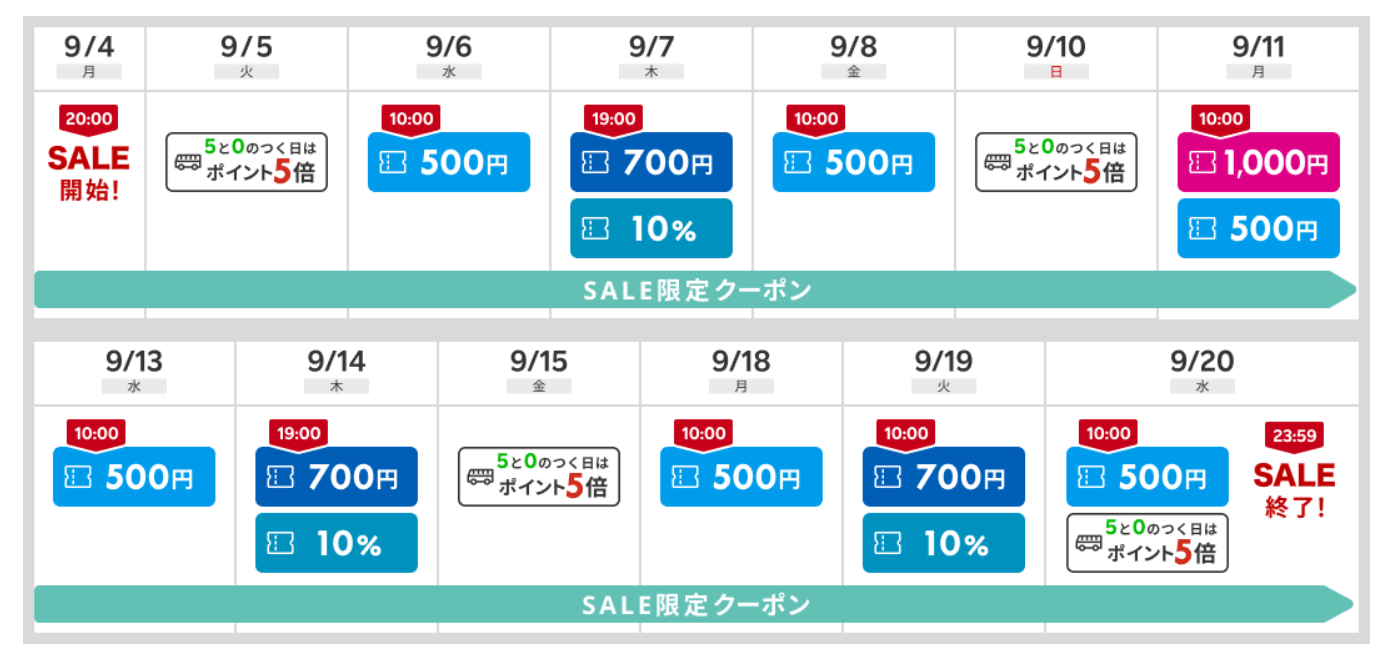Open the 9/19 700円 coupon

pyautogui.click(x=944, y=477)
